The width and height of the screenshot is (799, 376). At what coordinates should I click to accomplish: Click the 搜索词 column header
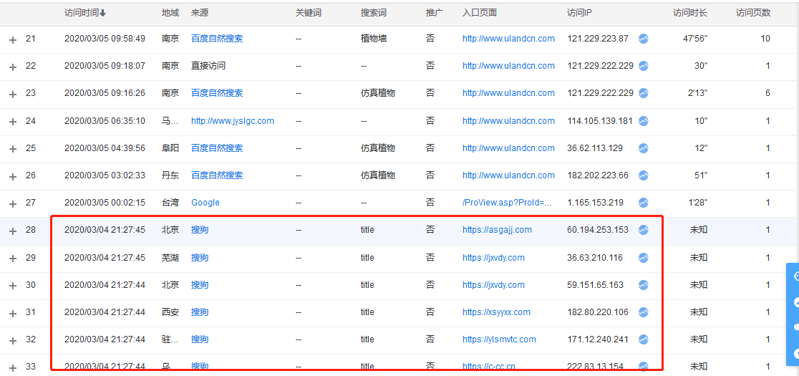tap(374, 13)
